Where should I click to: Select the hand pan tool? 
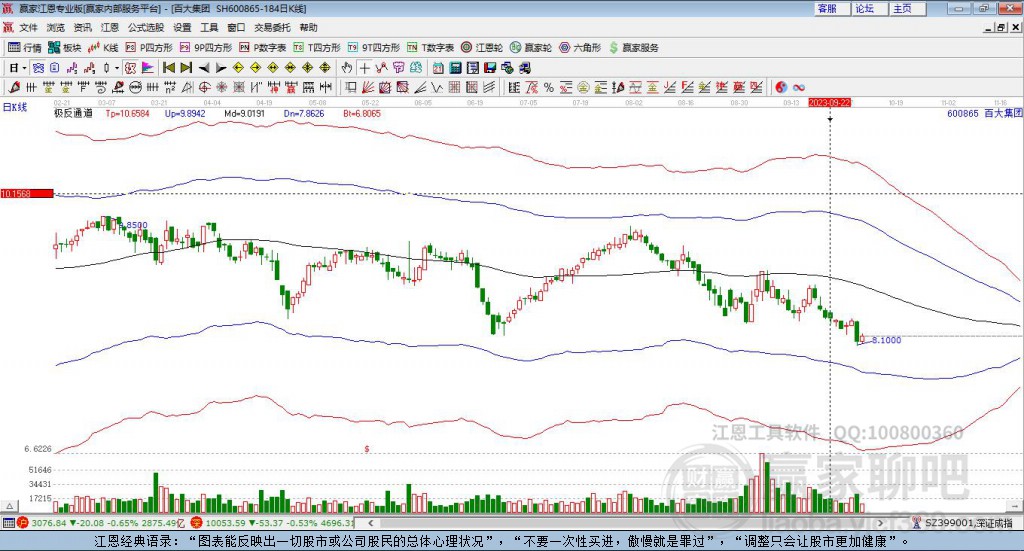(x=346, y=68)
